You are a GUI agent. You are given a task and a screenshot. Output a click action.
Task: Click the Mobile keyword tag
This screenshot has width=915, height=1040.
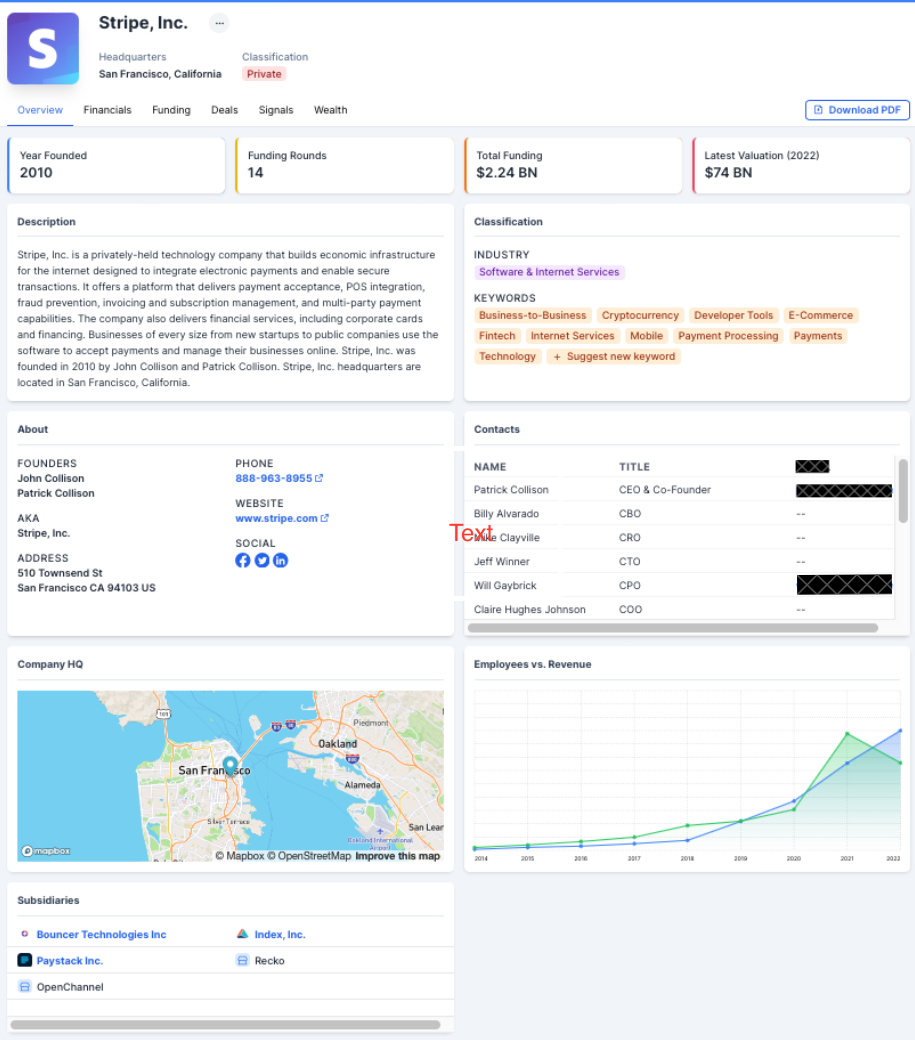646,336
